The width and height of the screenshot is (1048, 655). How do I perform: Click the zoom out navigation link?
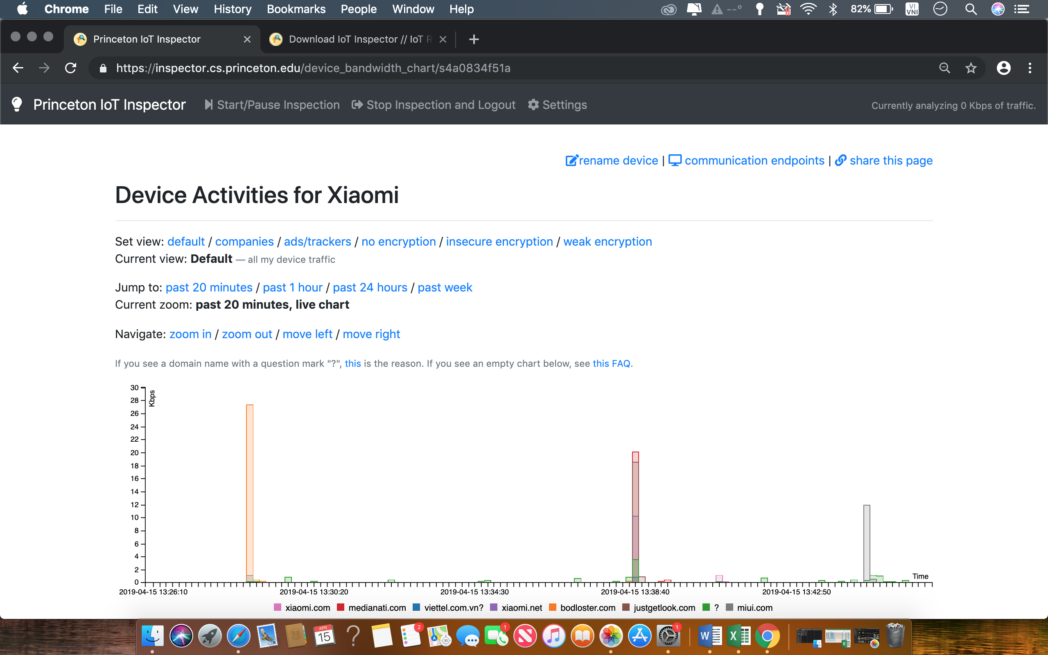247,334
